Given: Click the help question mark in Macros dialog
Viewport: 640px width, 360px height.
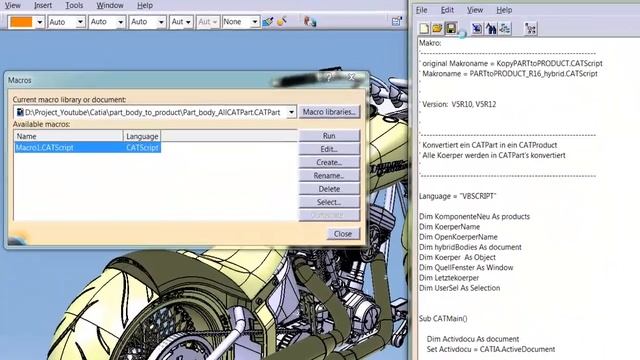Looking at the screenshot, I should 329,78.
